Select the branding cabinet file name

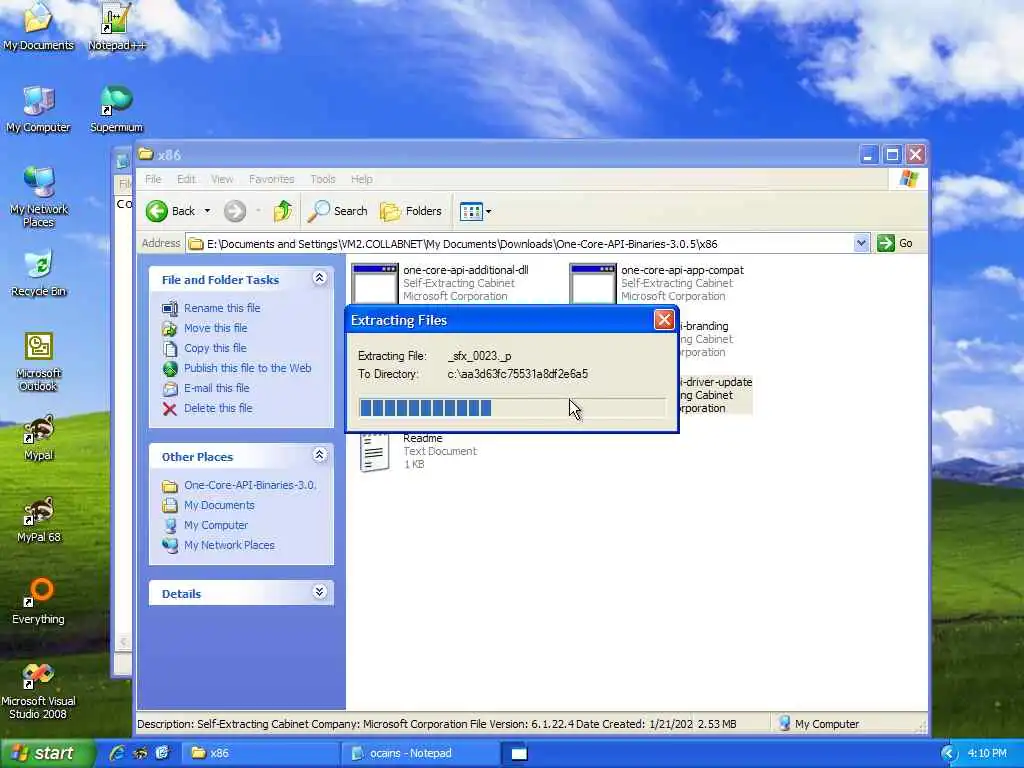click(x=704, y=326)
